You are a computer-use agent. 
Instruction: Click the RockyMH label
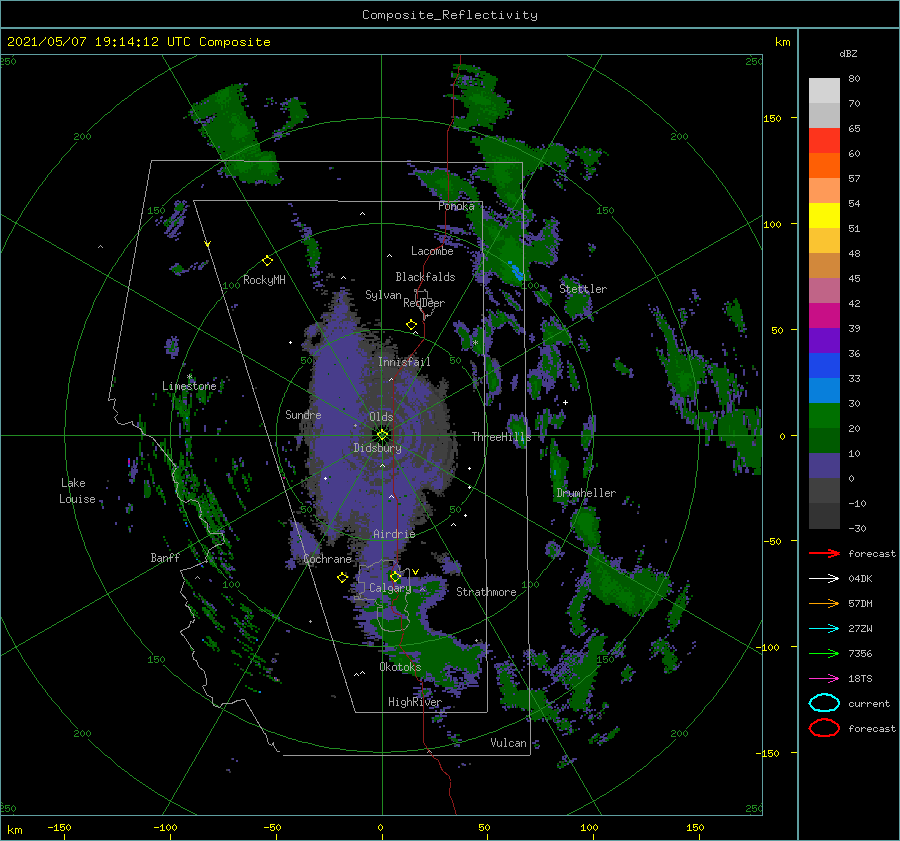coord(264,280)
